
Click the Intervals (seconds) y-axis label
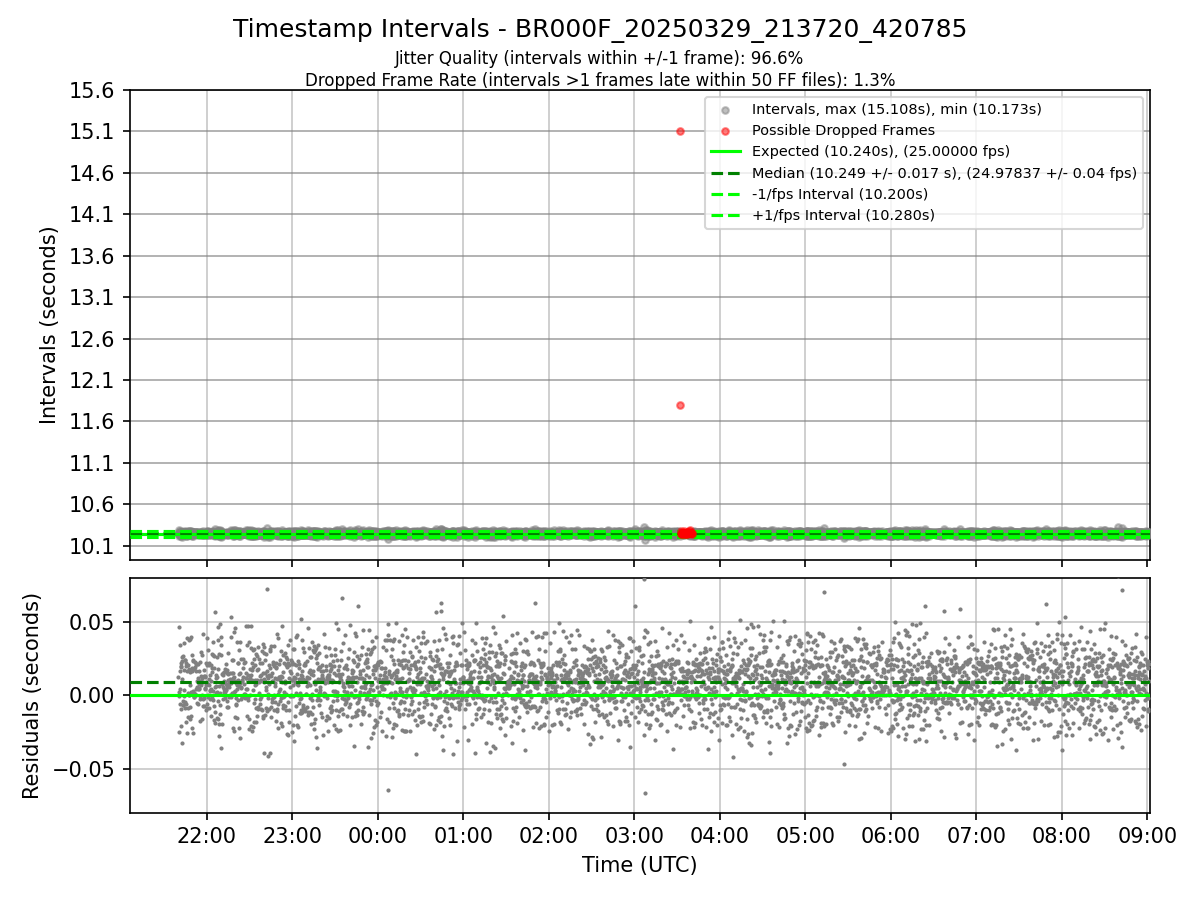(49, 325)
